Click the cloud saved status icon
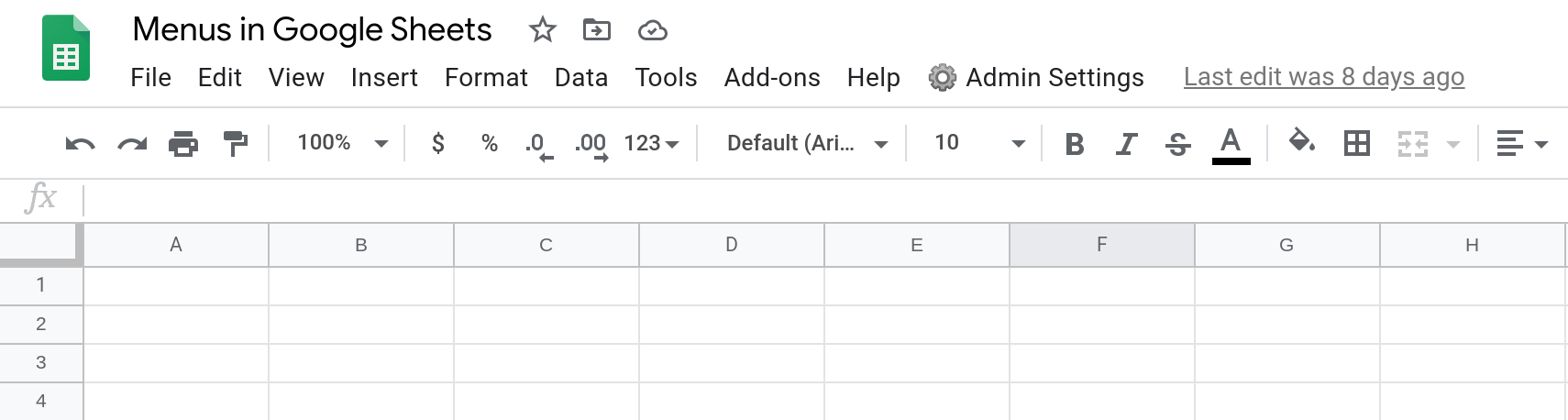 click(x=652, y=31)
